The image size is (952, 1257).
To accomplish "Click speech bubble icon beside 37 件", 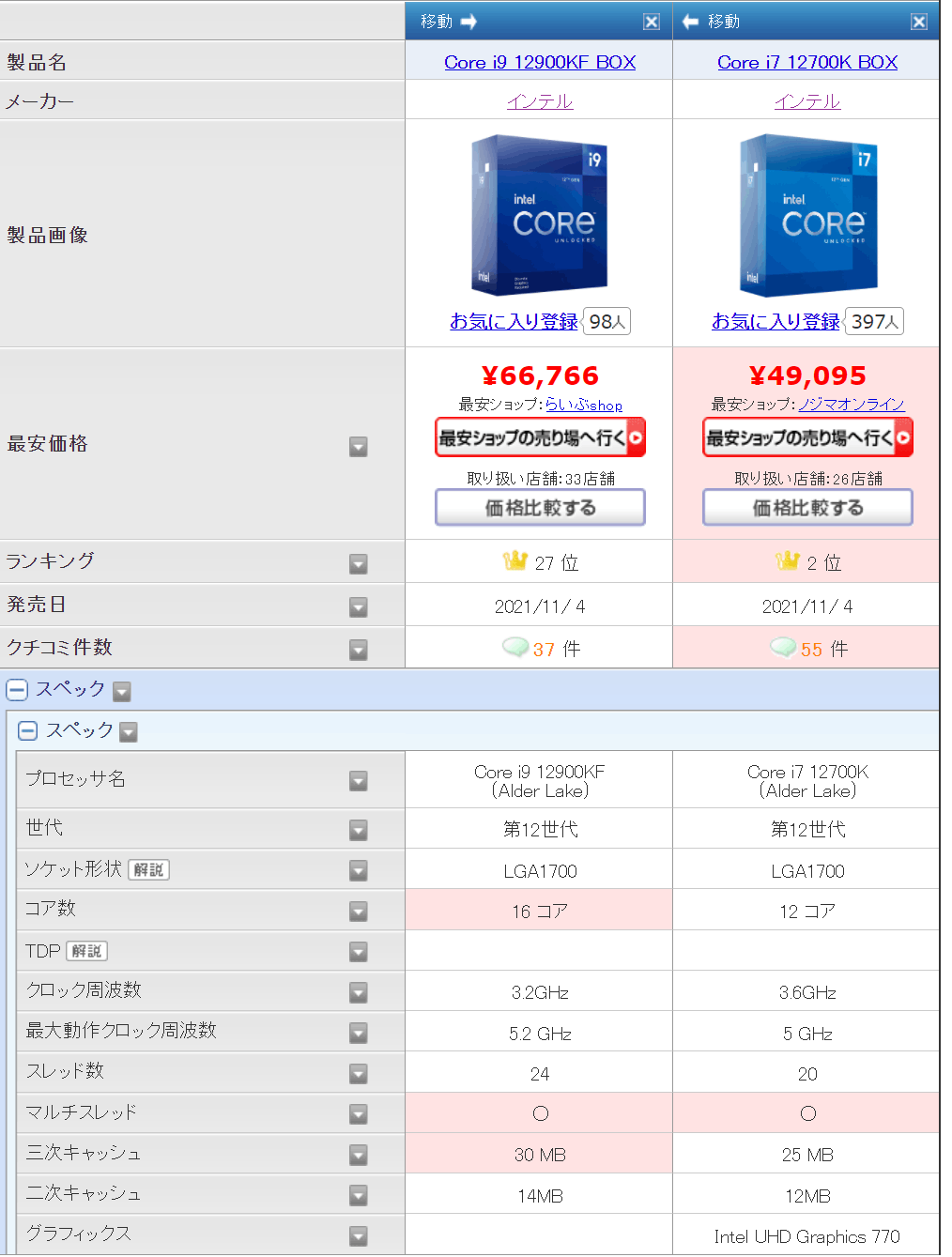I will point(514,648).
